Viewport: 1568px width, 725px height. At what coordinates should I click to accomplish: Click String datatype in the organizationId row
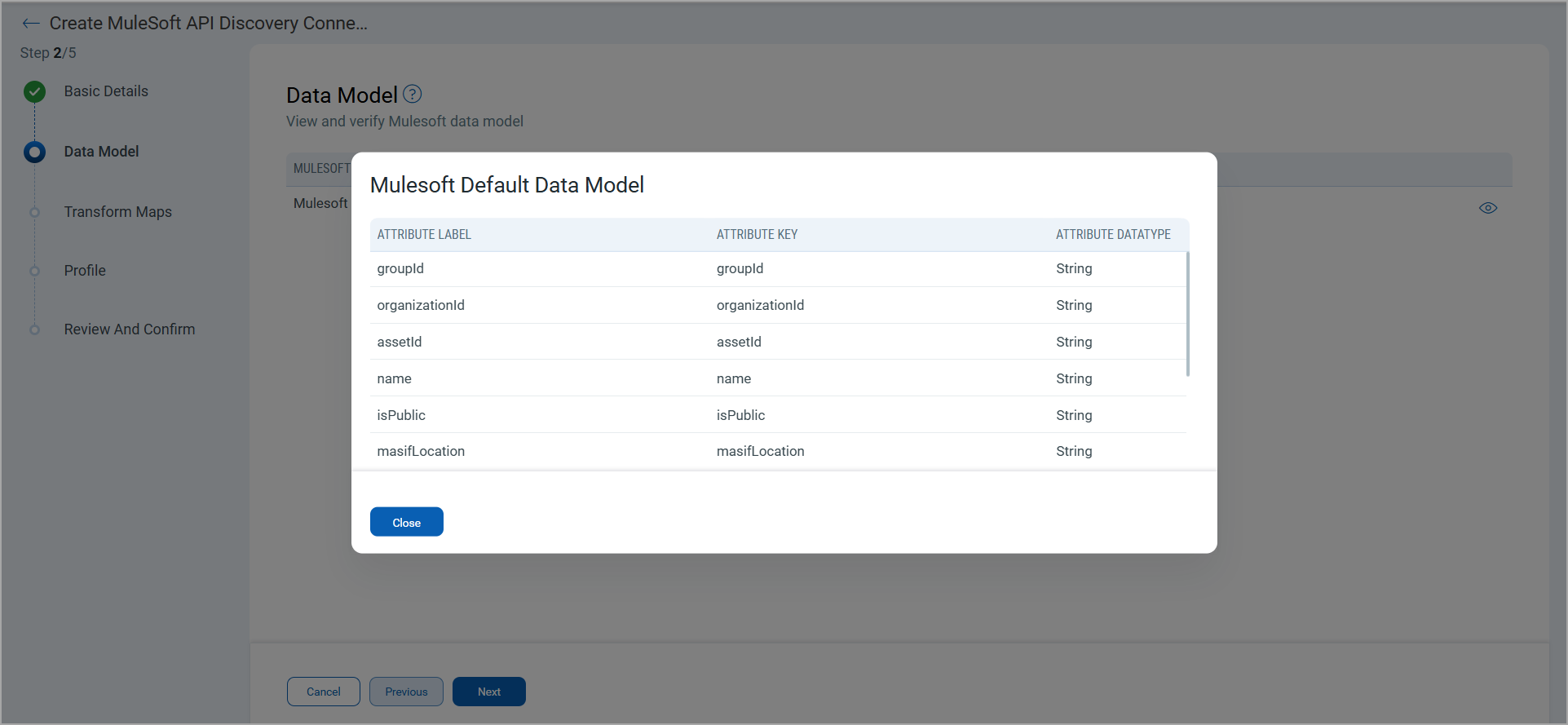1074,305
